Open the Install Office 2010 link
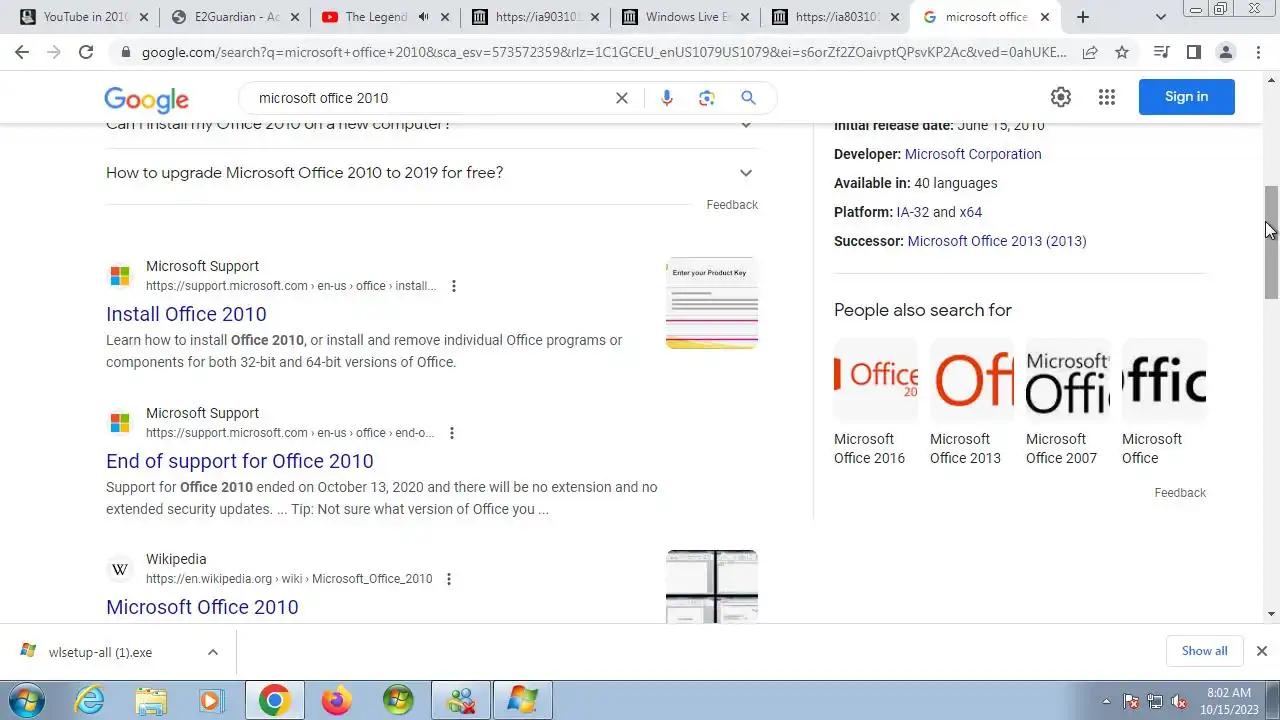 click(186, 314)
